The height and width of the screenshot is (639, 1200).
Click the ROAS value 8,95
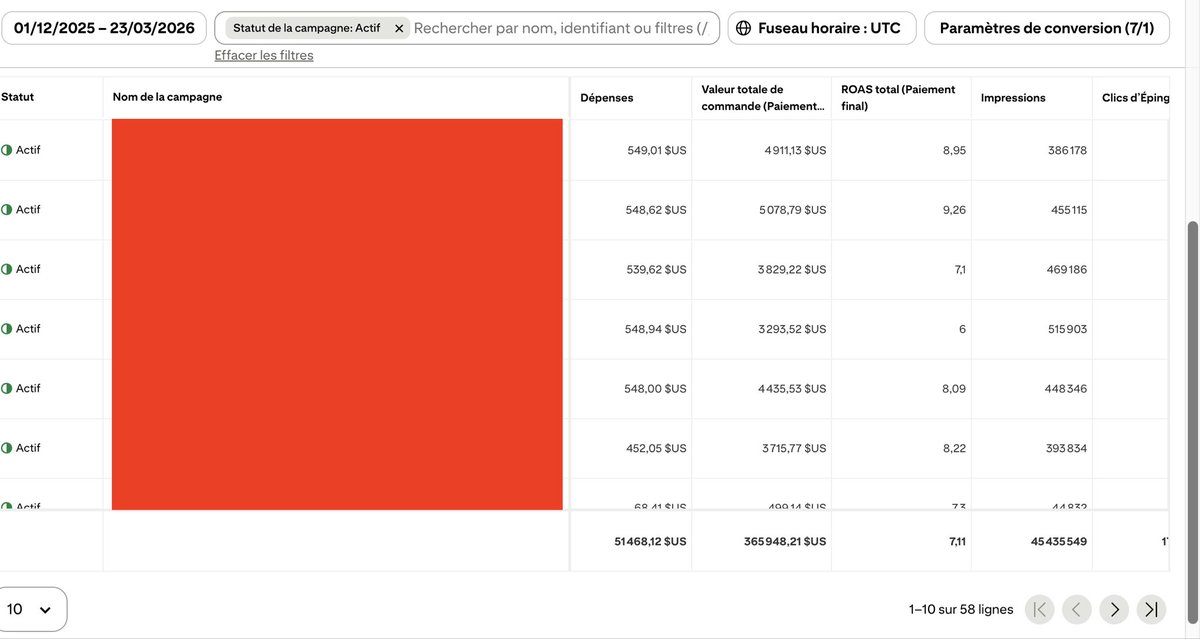click(x=954, y=150)
